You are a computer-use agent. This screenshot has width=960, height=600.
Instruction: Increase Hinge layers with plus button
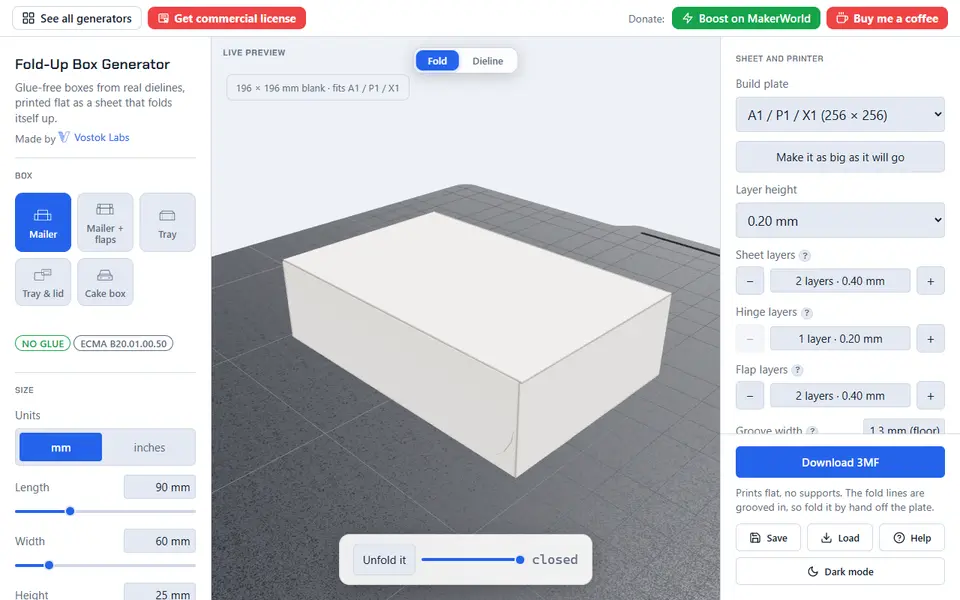click(931, 339)
